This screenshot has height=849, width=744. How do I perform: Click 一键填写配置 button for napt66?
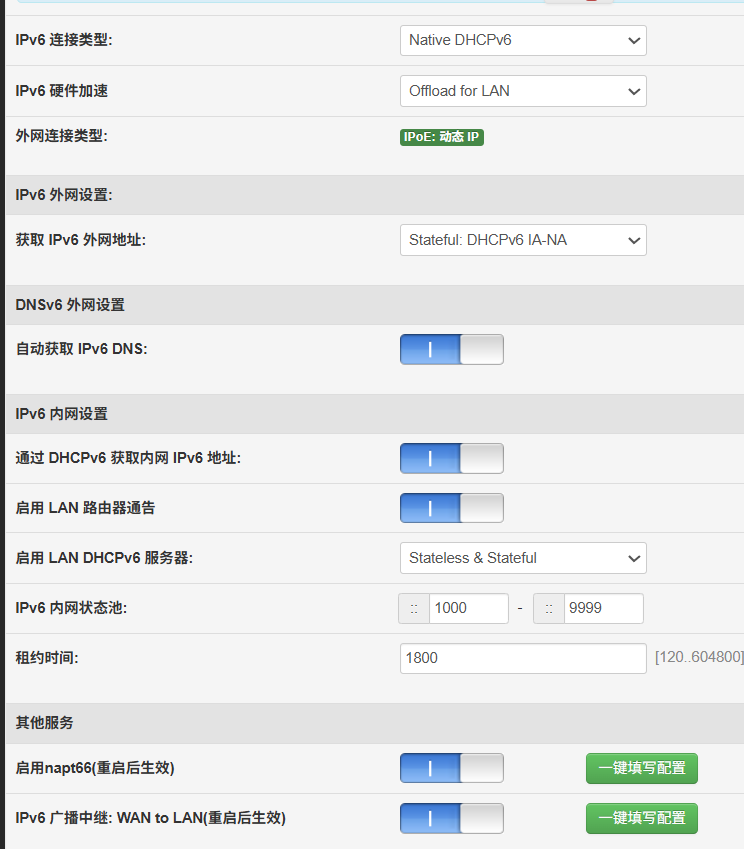click(x=642, y=768)
